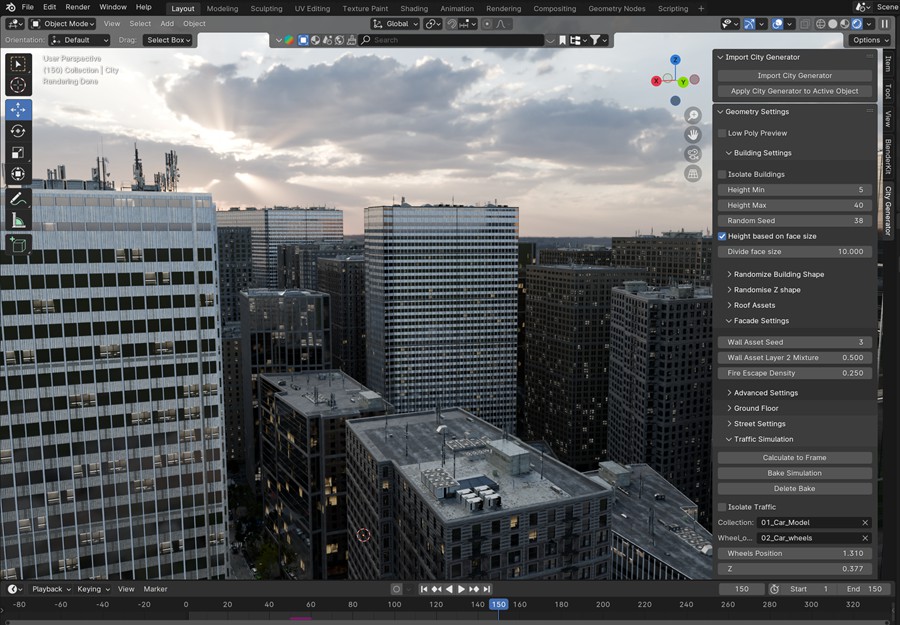The height and width of the screenshot is (625, 900).
Task: Select the Add Cube tool
Action: [x=17, y=242]
